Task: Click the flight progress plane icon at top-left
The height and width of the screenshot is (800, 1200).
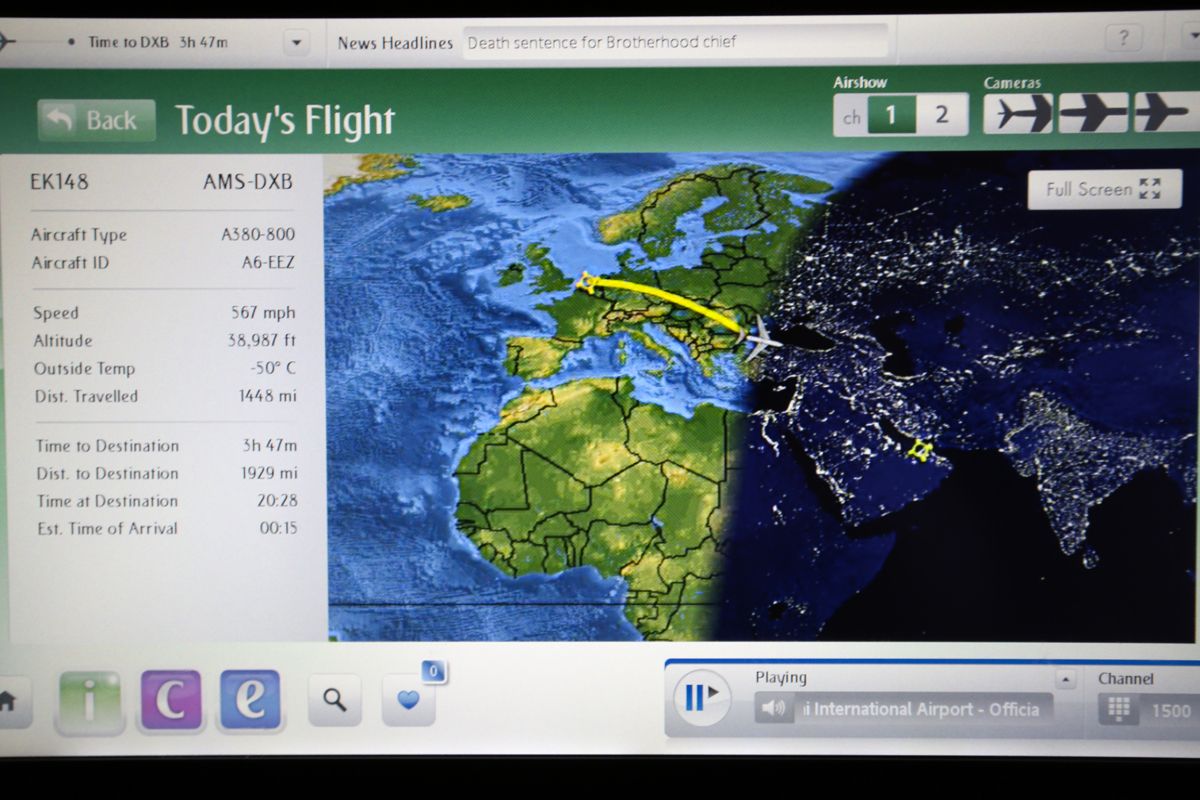Action: tap(7, 42)
